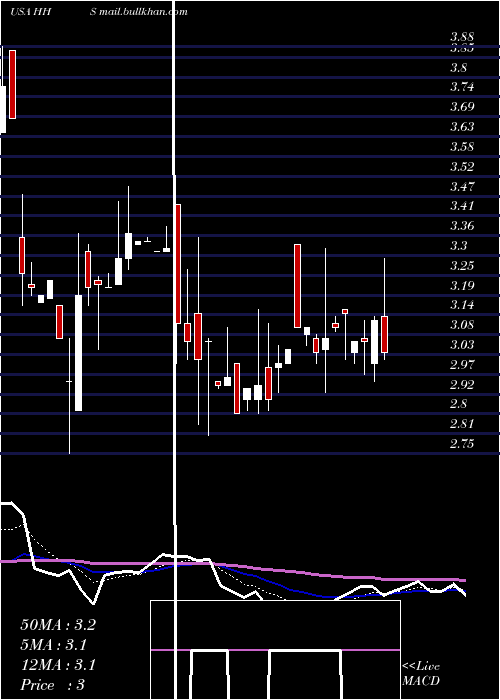This screenshot has width=500, height=700.
Task: Click the 5MA : 3.1 readout
Action: click(54, 645)
